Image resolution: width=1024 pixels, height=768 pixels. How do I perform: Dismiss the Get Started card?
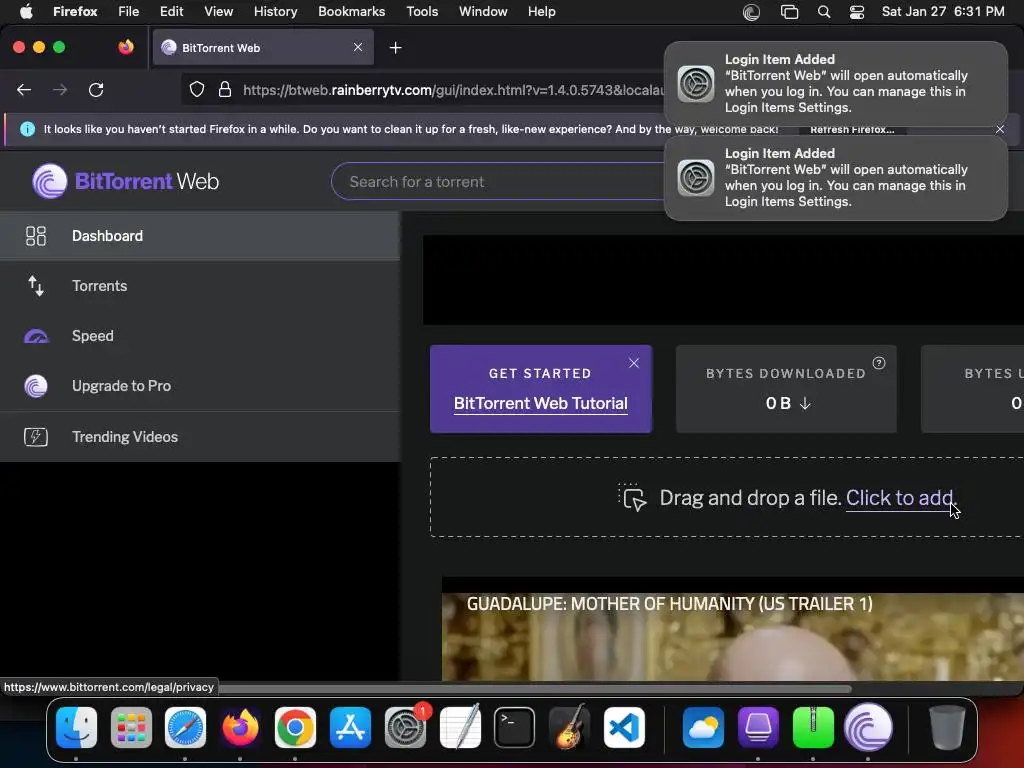click(x=634, y=363)
